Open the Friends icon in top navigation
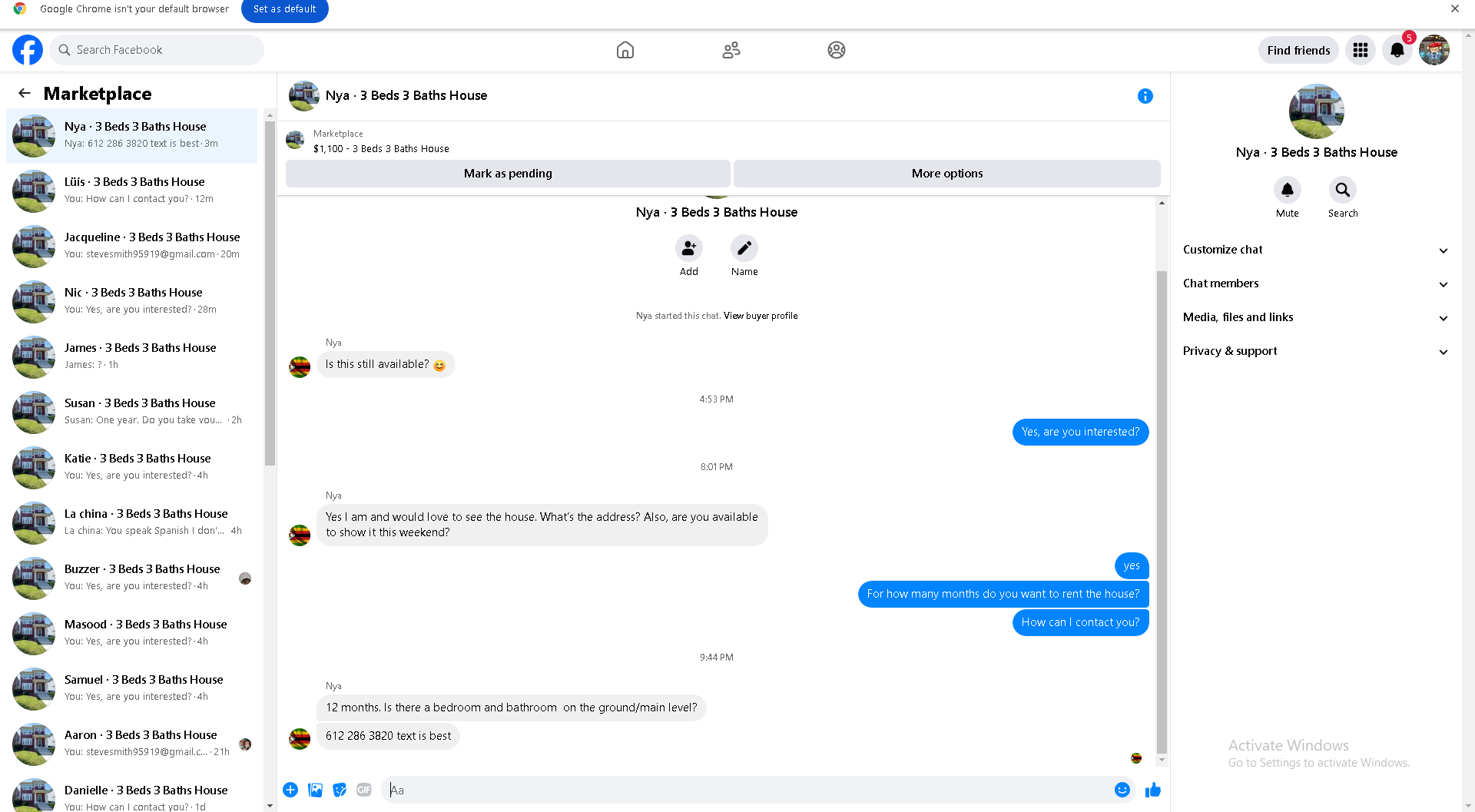 [x=731, y=50]
